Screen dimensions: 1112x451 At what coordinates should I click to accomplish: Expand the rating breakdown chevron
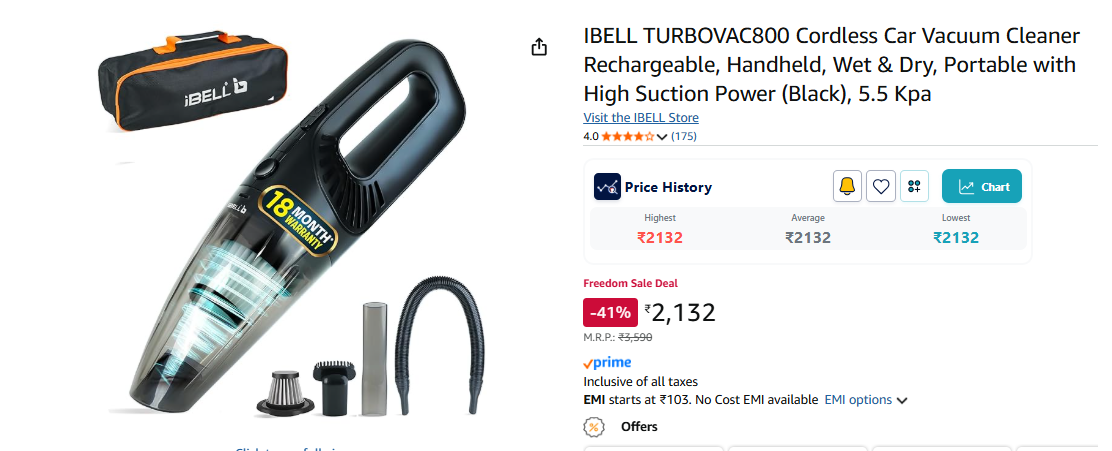pyautogui.click(x=662, y=137)
